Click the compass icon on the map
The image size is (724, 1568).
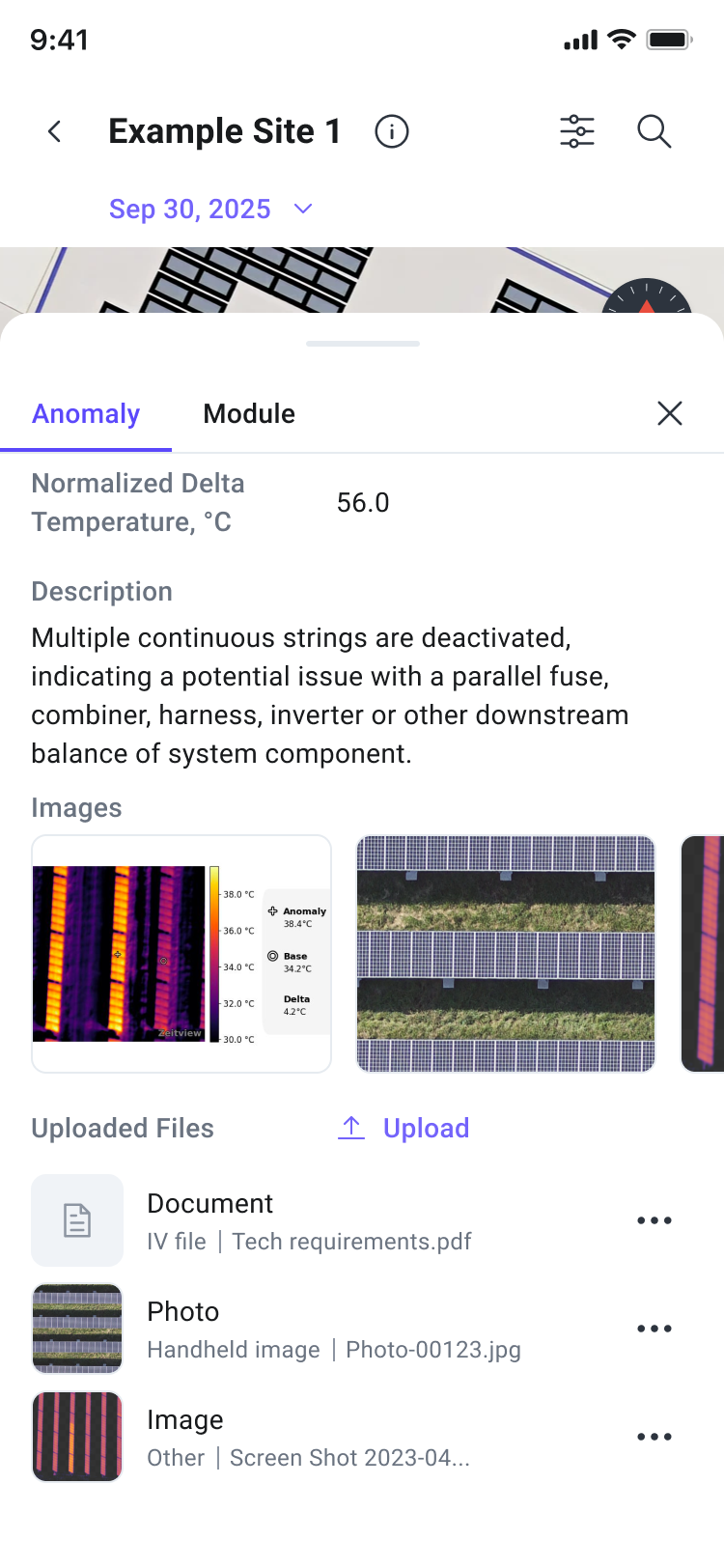[647, 296]
